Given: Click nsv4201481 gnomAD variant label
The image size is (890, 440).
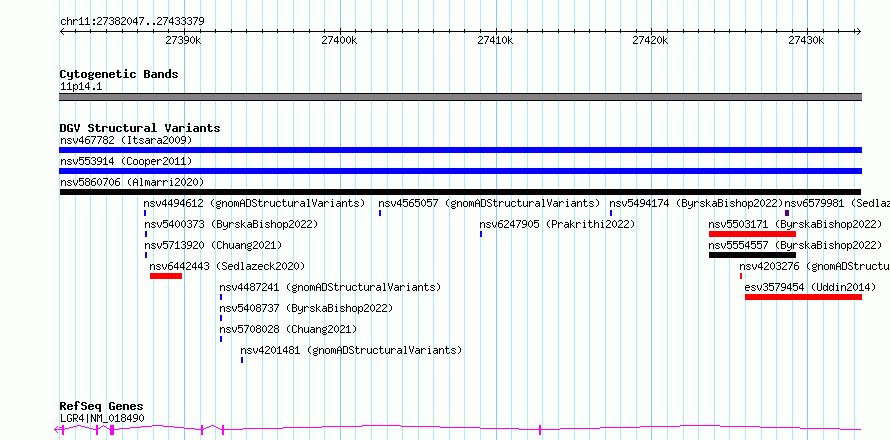Looking at the screenshot, I should click(x=351, y=350).
